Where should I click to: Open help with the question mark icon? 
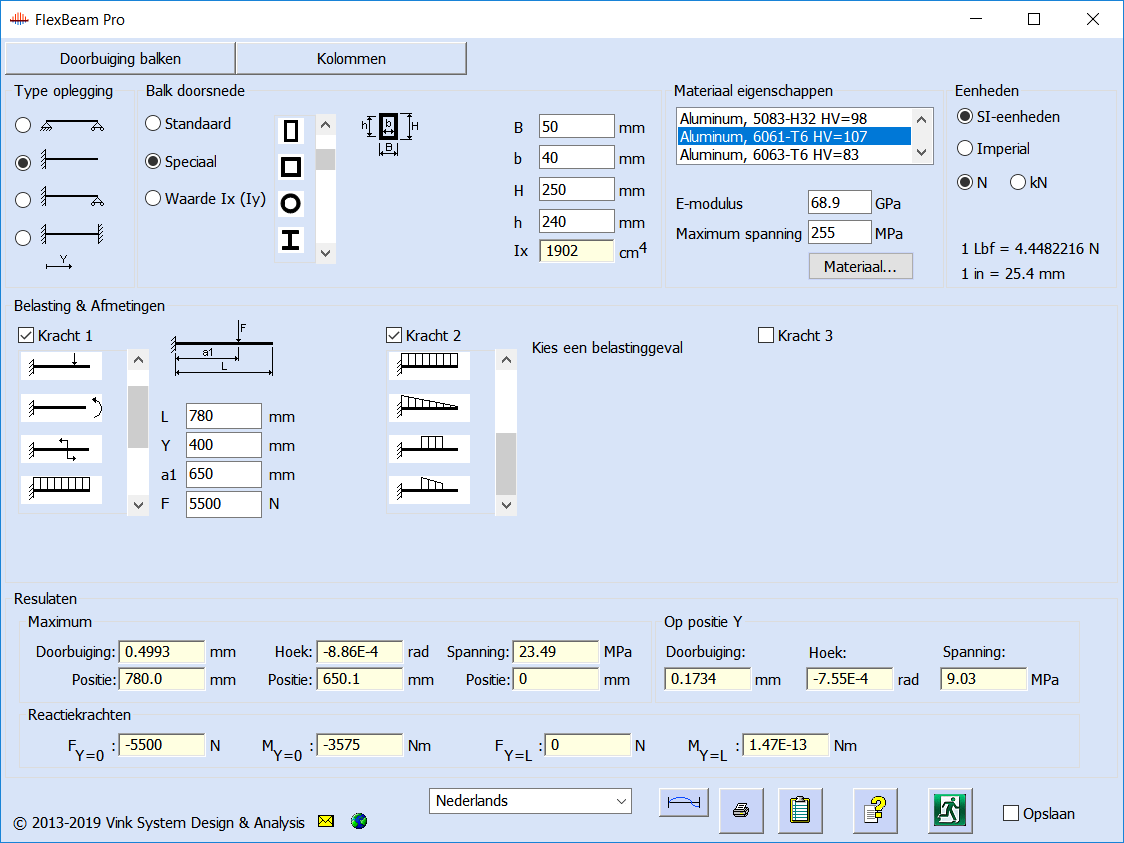(x=875, y=809)
